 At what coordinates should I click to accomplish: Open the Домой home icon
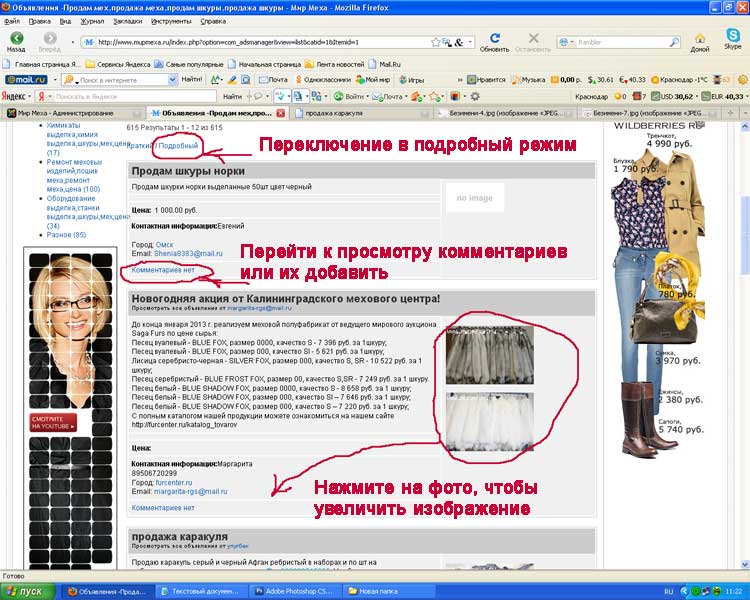point(699,39)
